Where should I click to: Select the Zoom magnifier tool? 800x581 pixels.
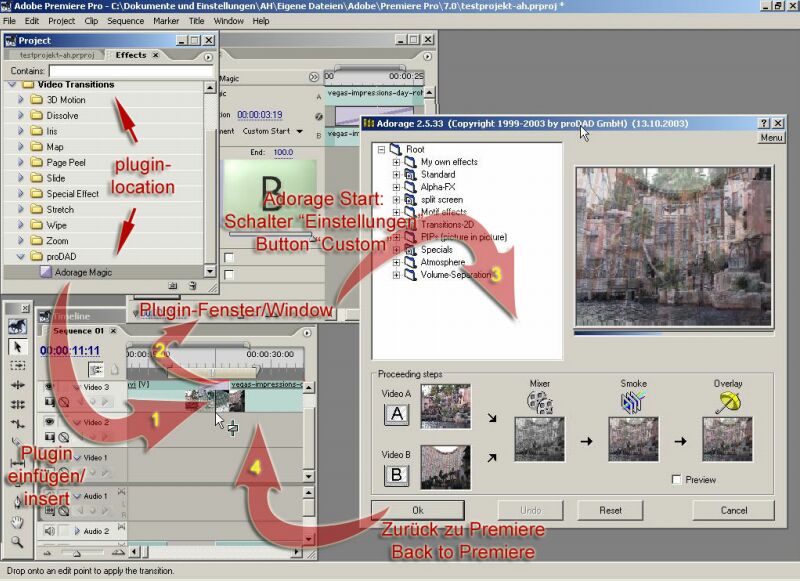pos(17,541)
